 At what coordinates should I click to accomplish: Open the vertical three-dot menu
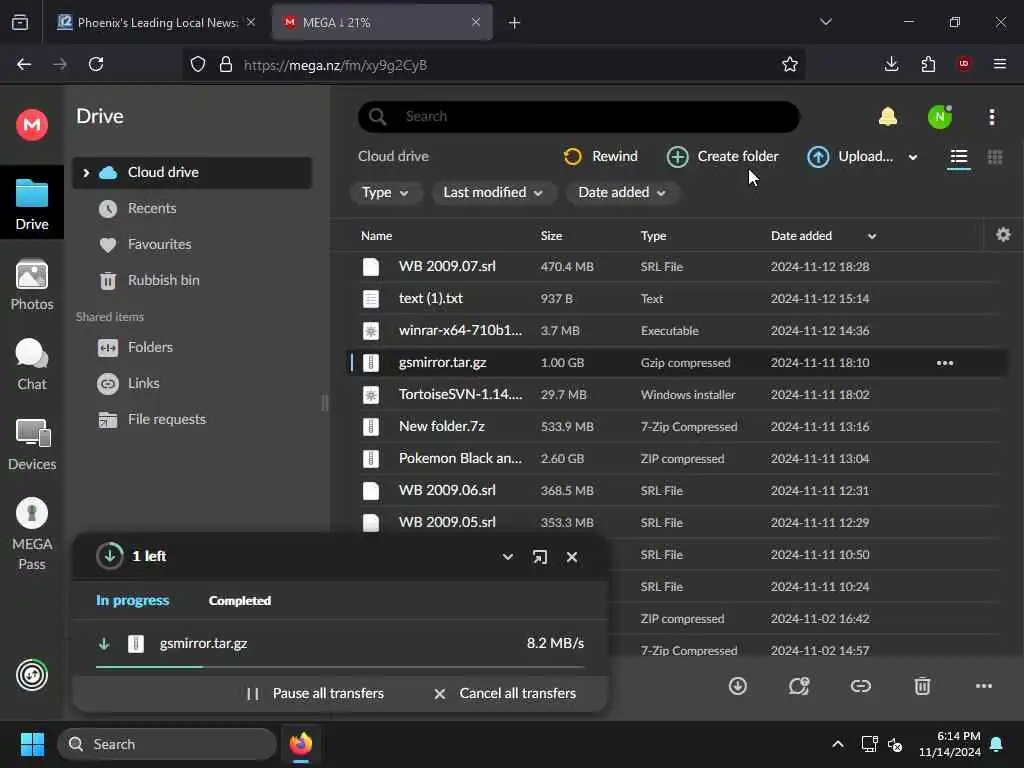coord(991,117)
